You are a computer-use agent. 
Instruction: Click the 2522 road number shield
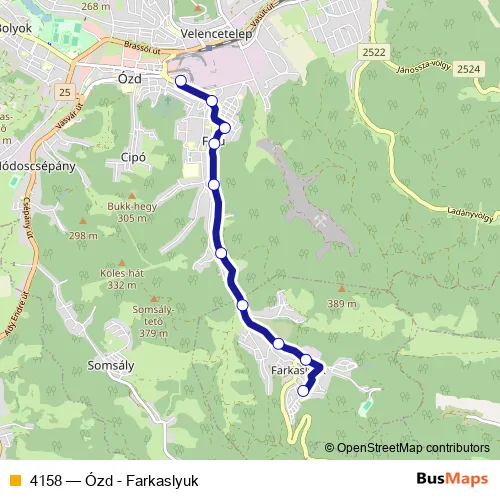click(374, 52)
